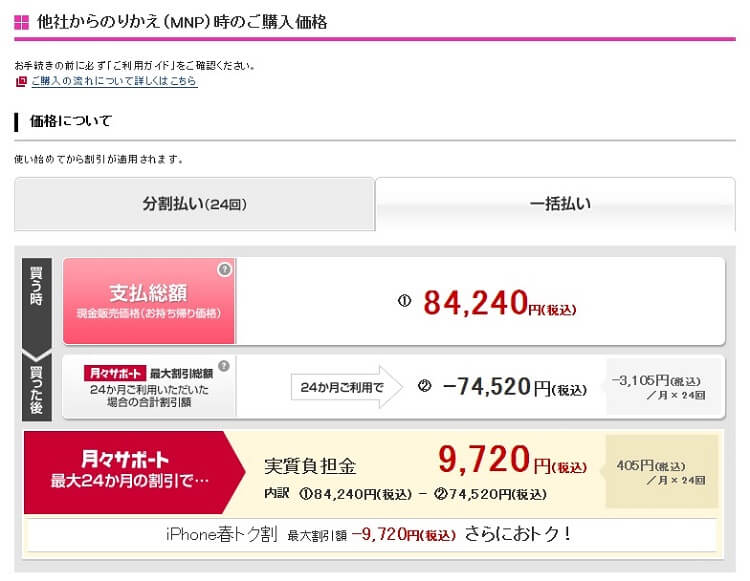The image size is (750, 581).
Task: Click the 405円 monthly cost box
Action: pos(660,472)
